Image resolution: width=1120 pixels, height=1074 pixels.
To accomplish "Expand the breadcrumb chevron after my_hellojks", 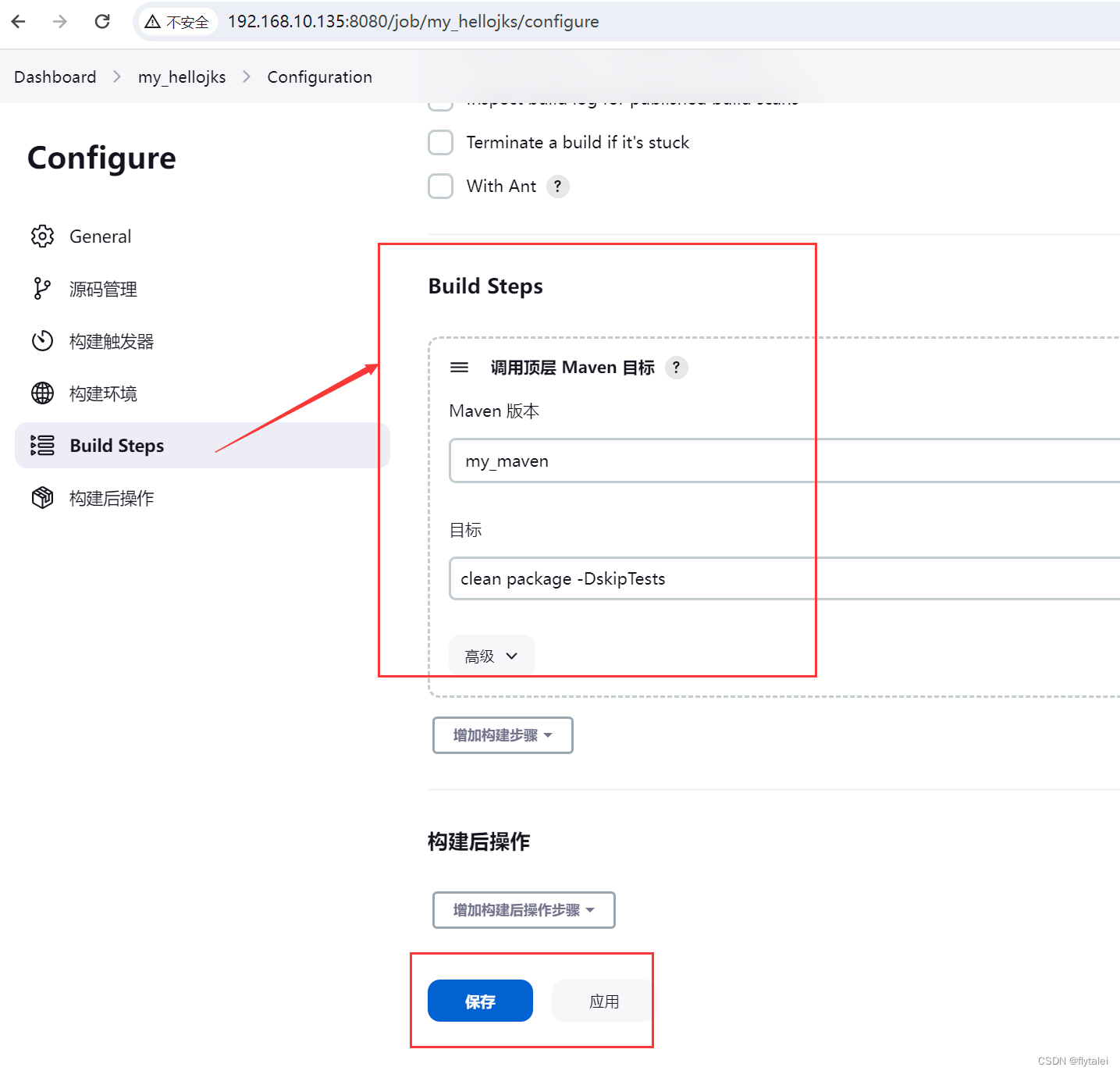I will tap(247, 76).
